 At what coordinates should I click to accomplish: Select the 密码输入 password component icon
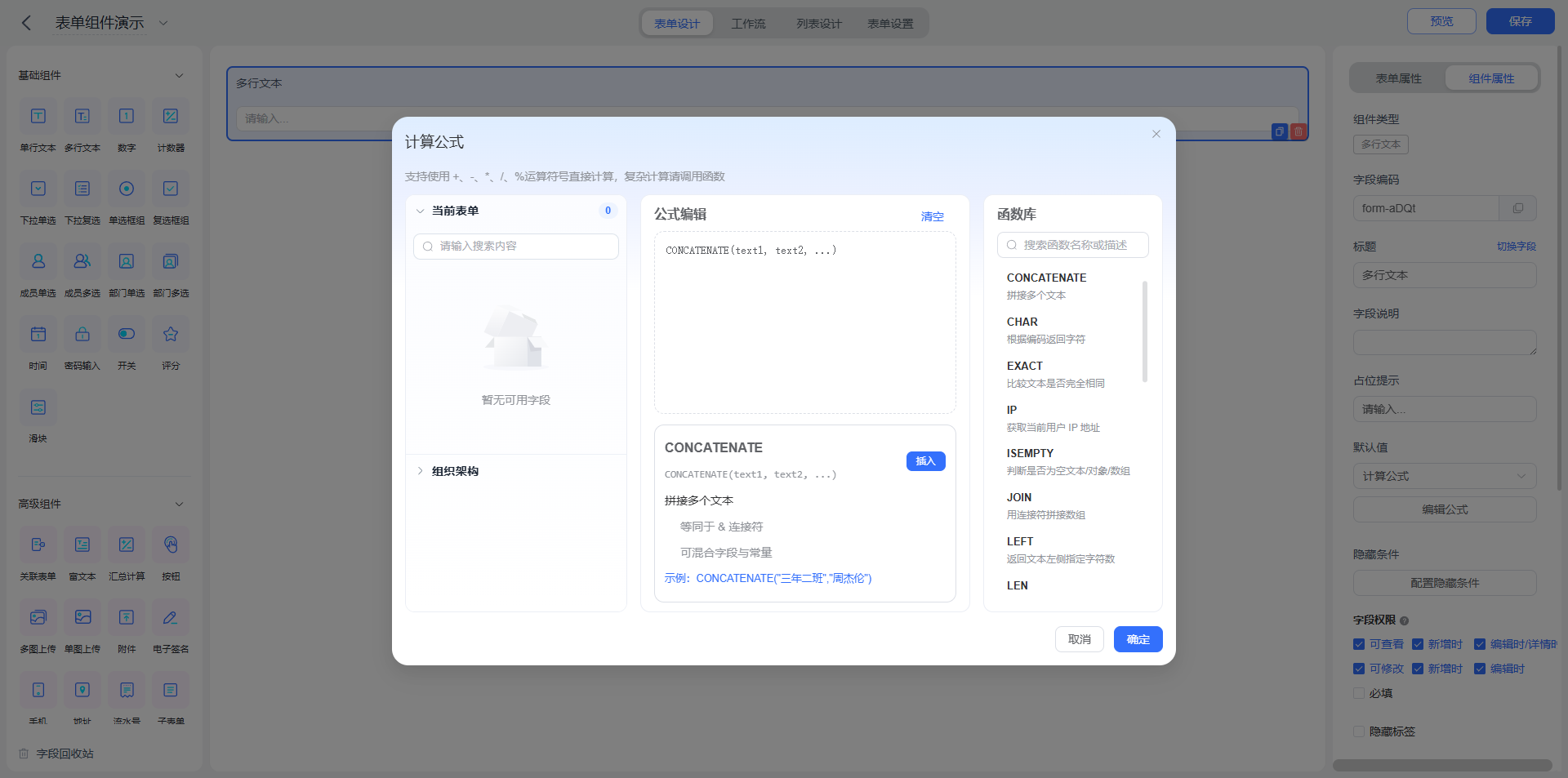[82, 334]
